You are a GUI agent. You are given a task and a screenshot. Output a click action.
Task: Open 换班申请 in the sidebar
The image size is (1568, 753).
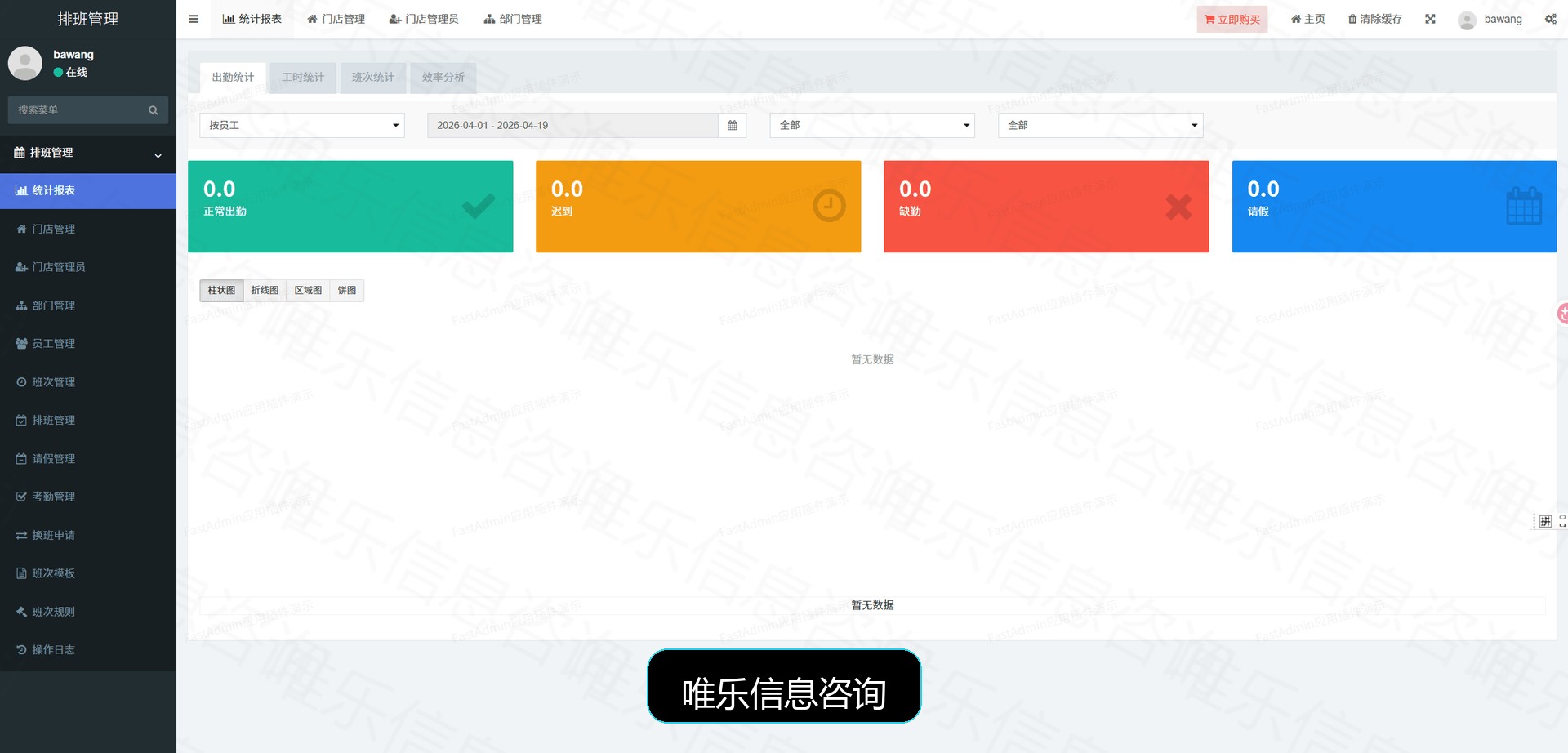point(88,535)
